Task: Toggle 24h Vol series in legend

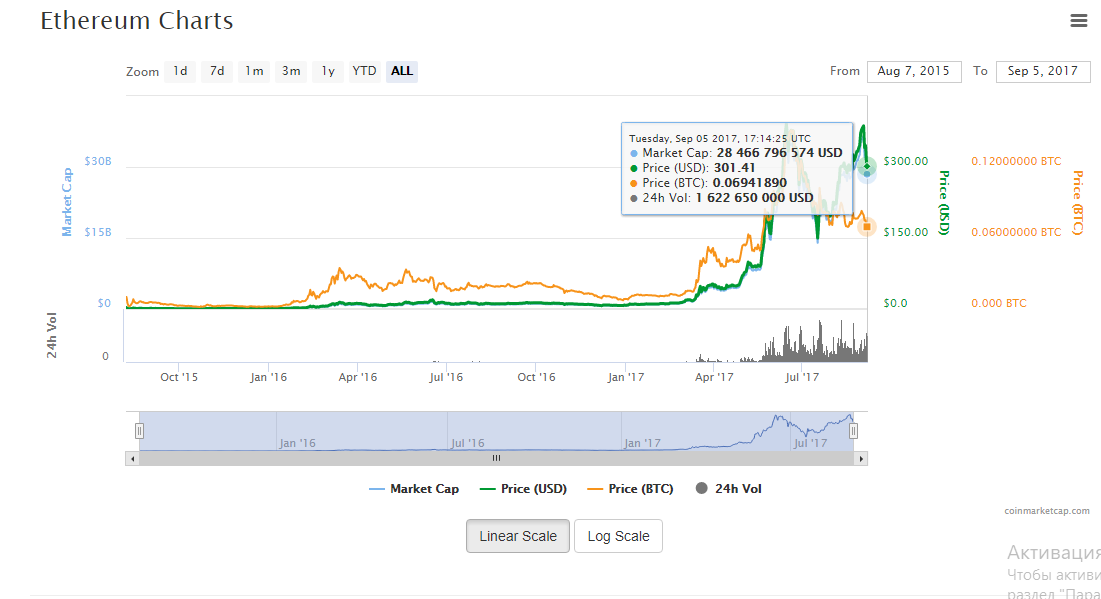Action: point(729,489)
